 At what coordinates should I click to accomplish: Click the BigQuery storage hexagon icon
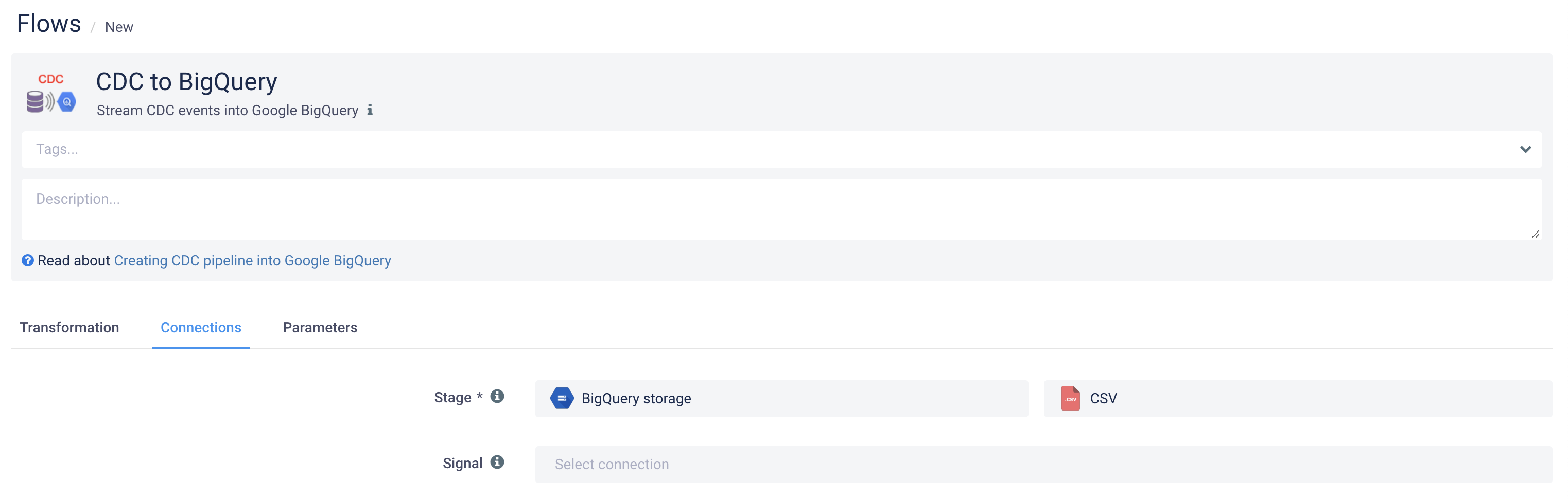point(562,399)
